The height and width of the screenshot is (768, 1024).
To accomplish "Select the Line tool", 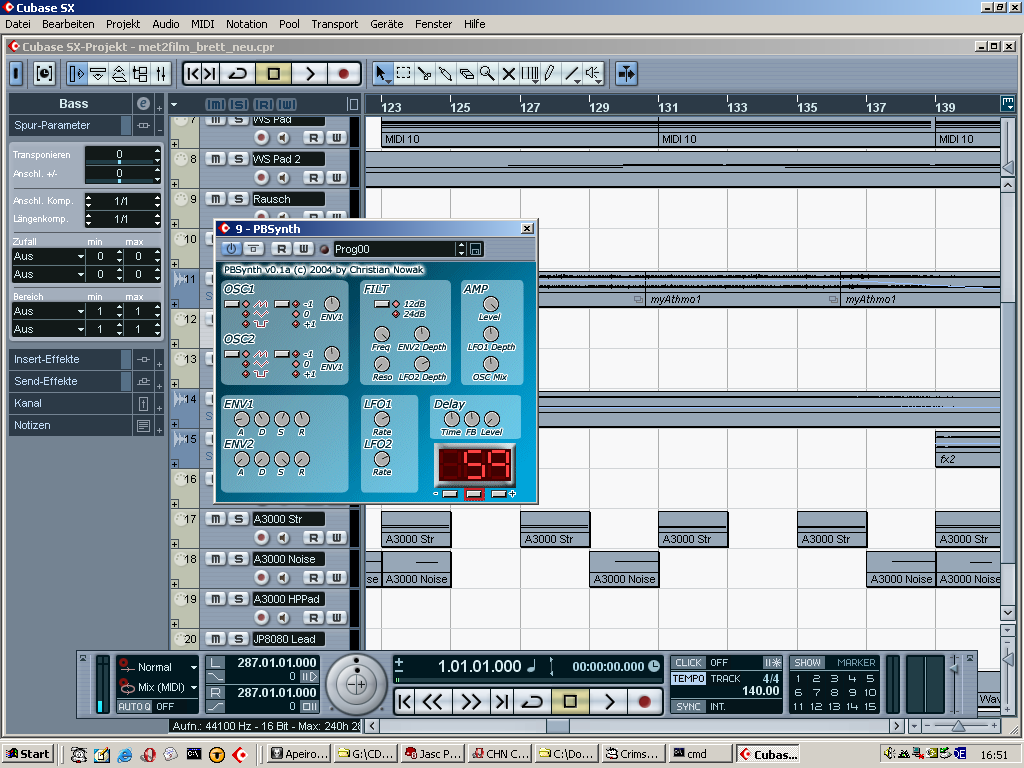I will pyautogui.click(x=571, y=73).
